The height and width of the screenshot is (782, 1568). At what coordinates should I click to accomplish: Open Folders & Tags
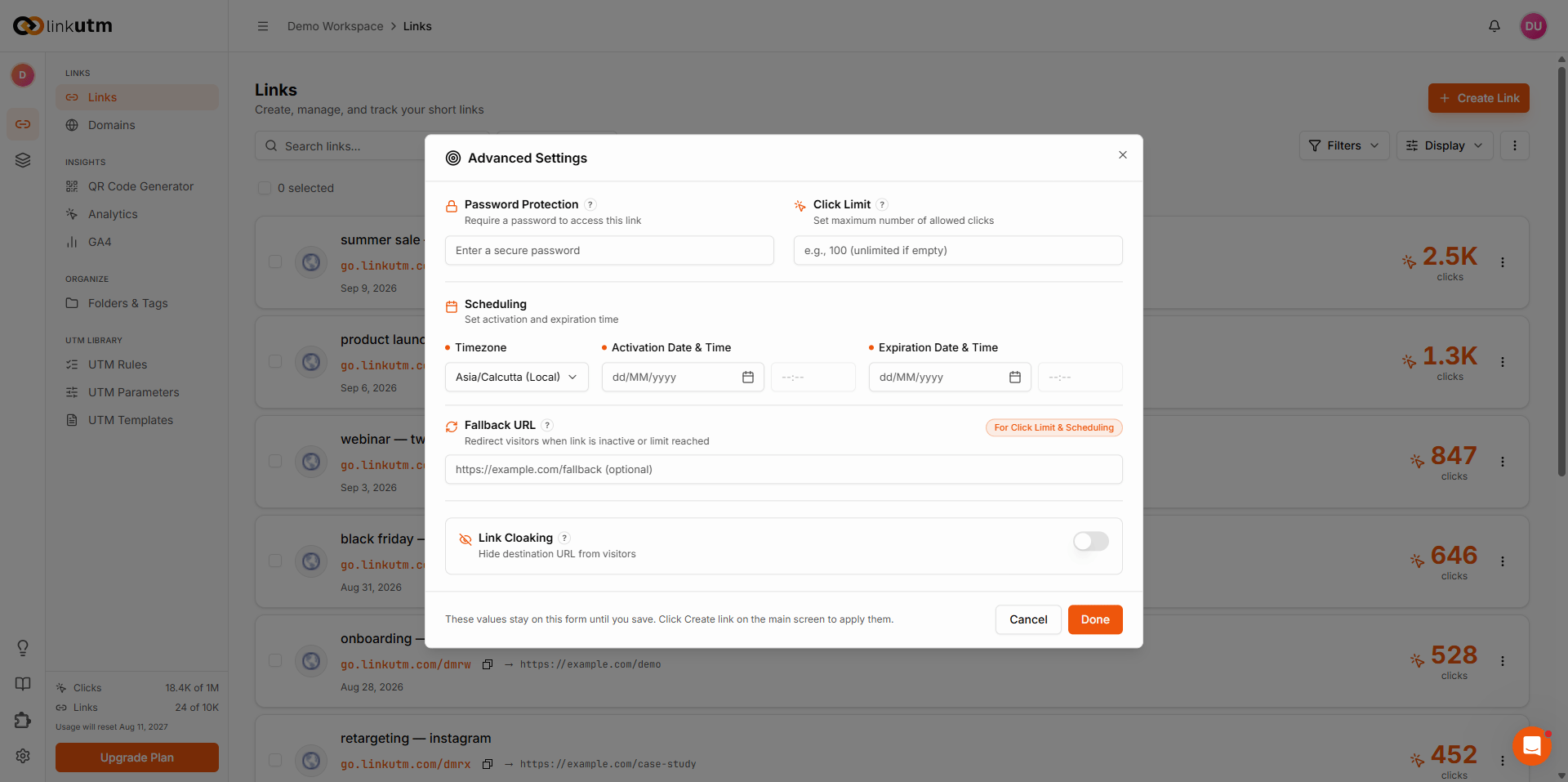tap(137, 303)
